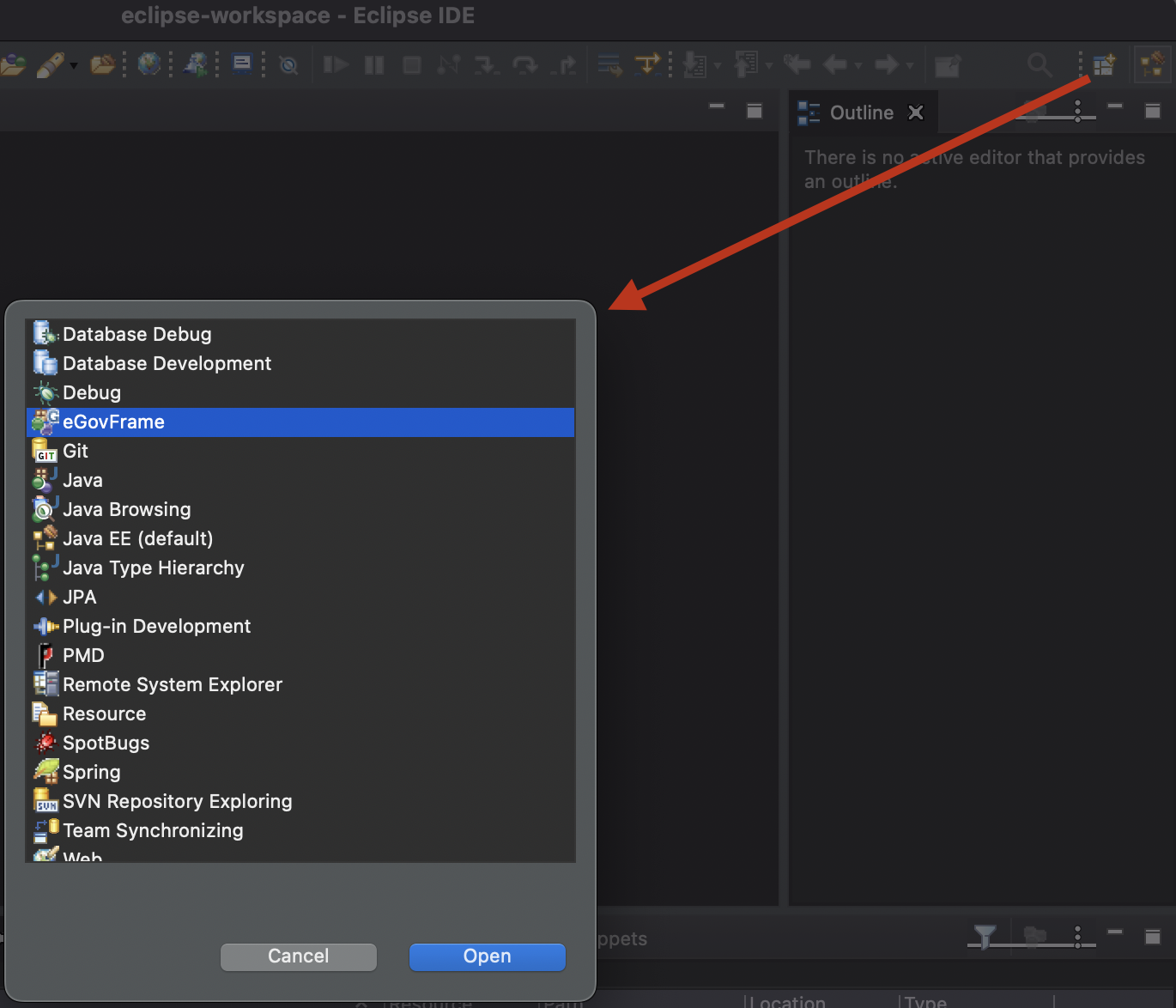This screenshot has width=1176, height=1008.
Task: Select the Database Debug perspective
Action: [x=300, y=334]
